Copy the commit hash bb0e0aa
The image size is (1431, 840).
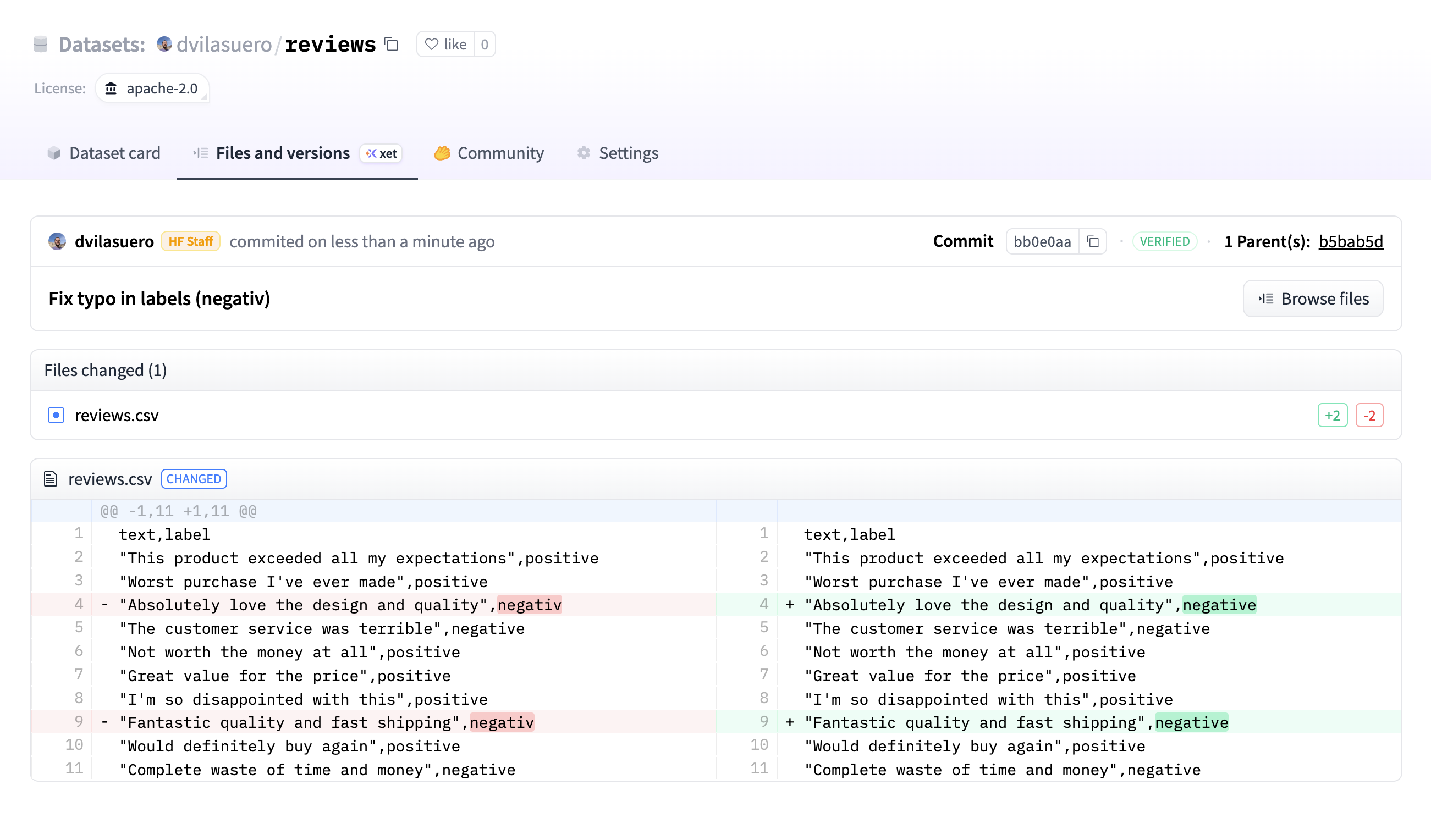click(x=1093, y=241)
